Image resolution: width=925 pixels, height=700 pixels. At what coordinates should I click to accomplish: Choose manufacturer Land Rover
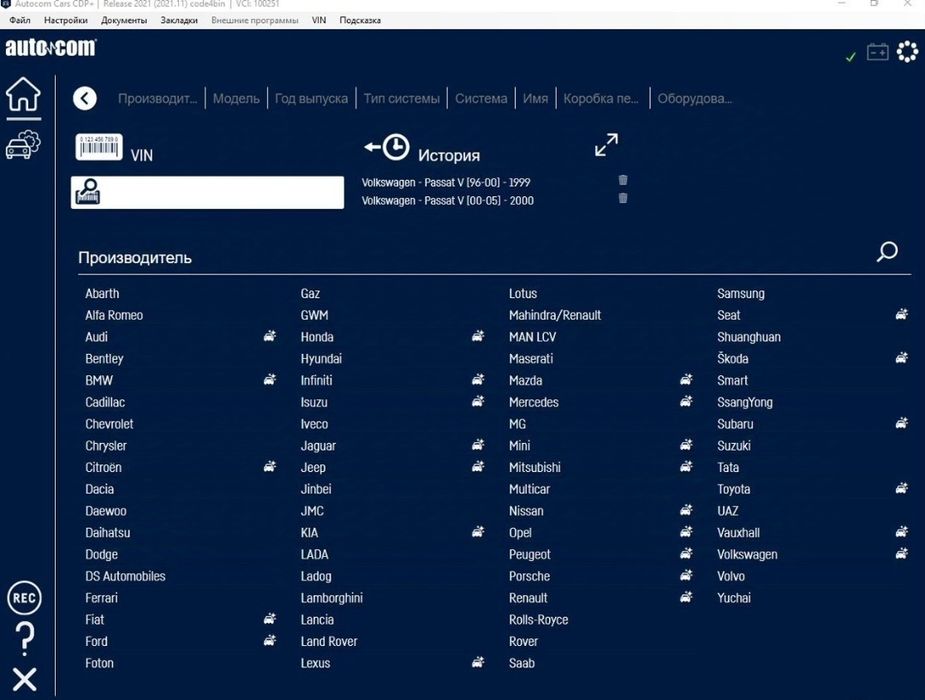pyautogui.click(x=329, y=641)
